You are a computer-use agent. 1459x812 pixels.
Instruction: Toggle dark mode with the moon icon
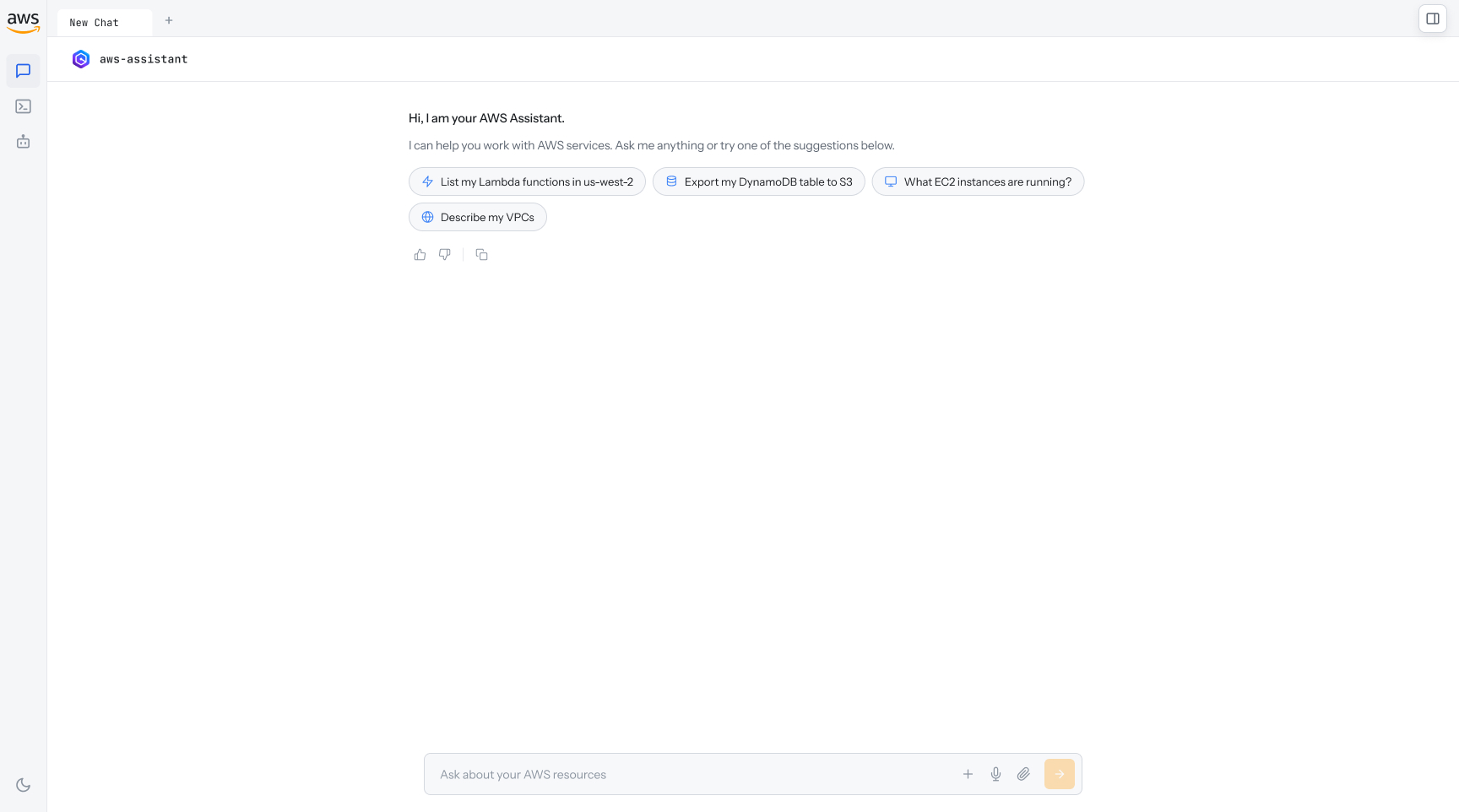pyautogui.click(x=24, y=785)
